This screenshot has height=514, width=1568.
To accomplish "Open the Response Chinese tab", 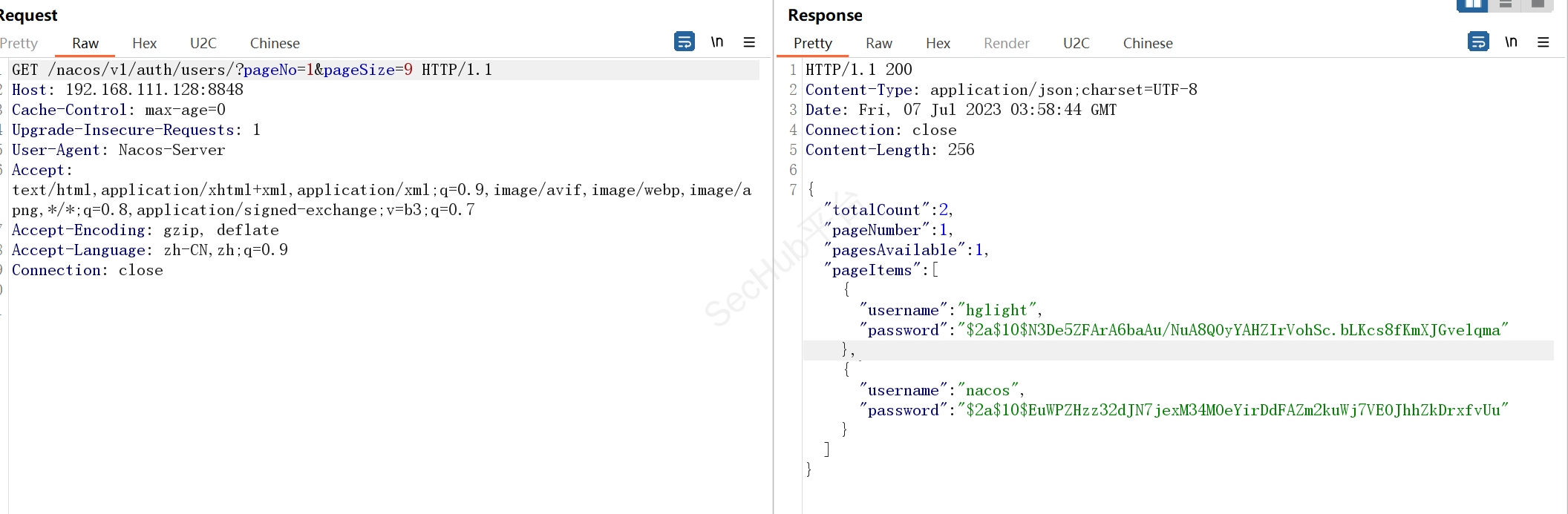I will (x=1147, y=43).
